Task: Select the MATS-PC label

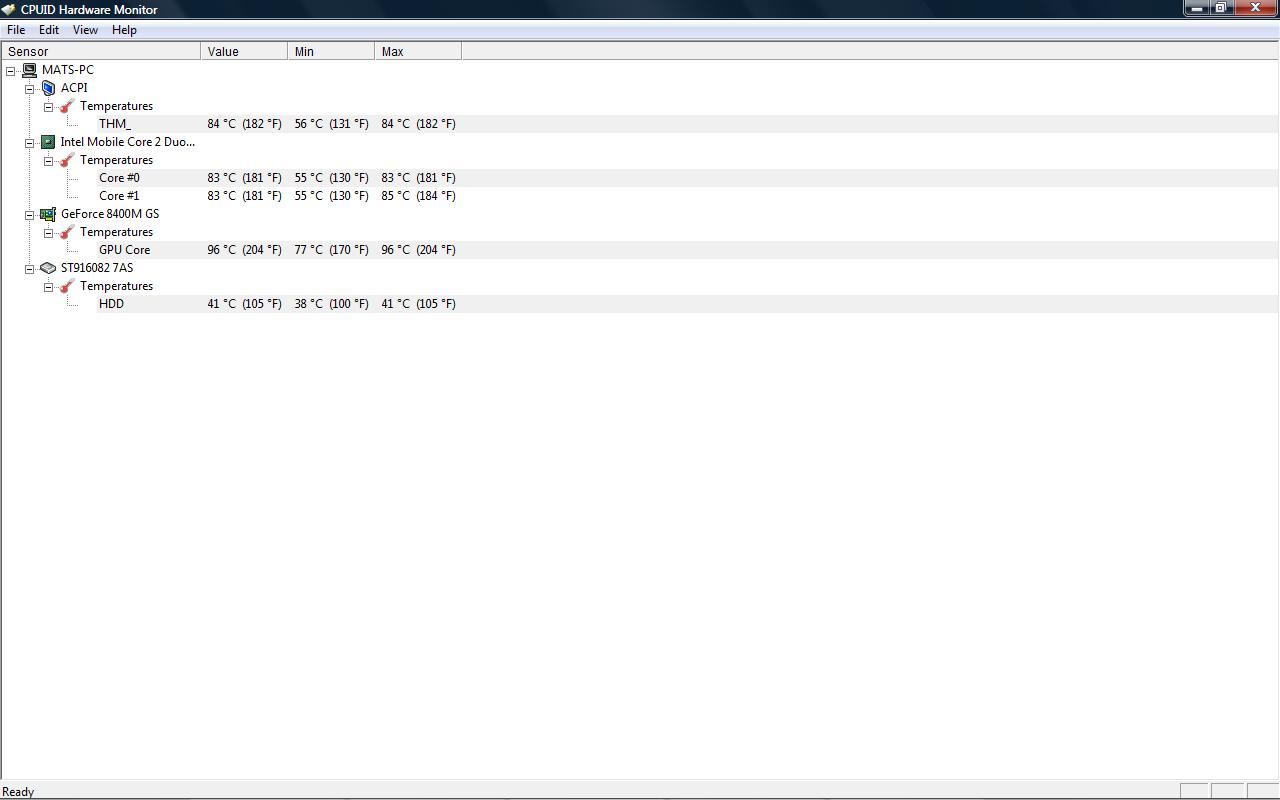Action: tap(68, 70)
